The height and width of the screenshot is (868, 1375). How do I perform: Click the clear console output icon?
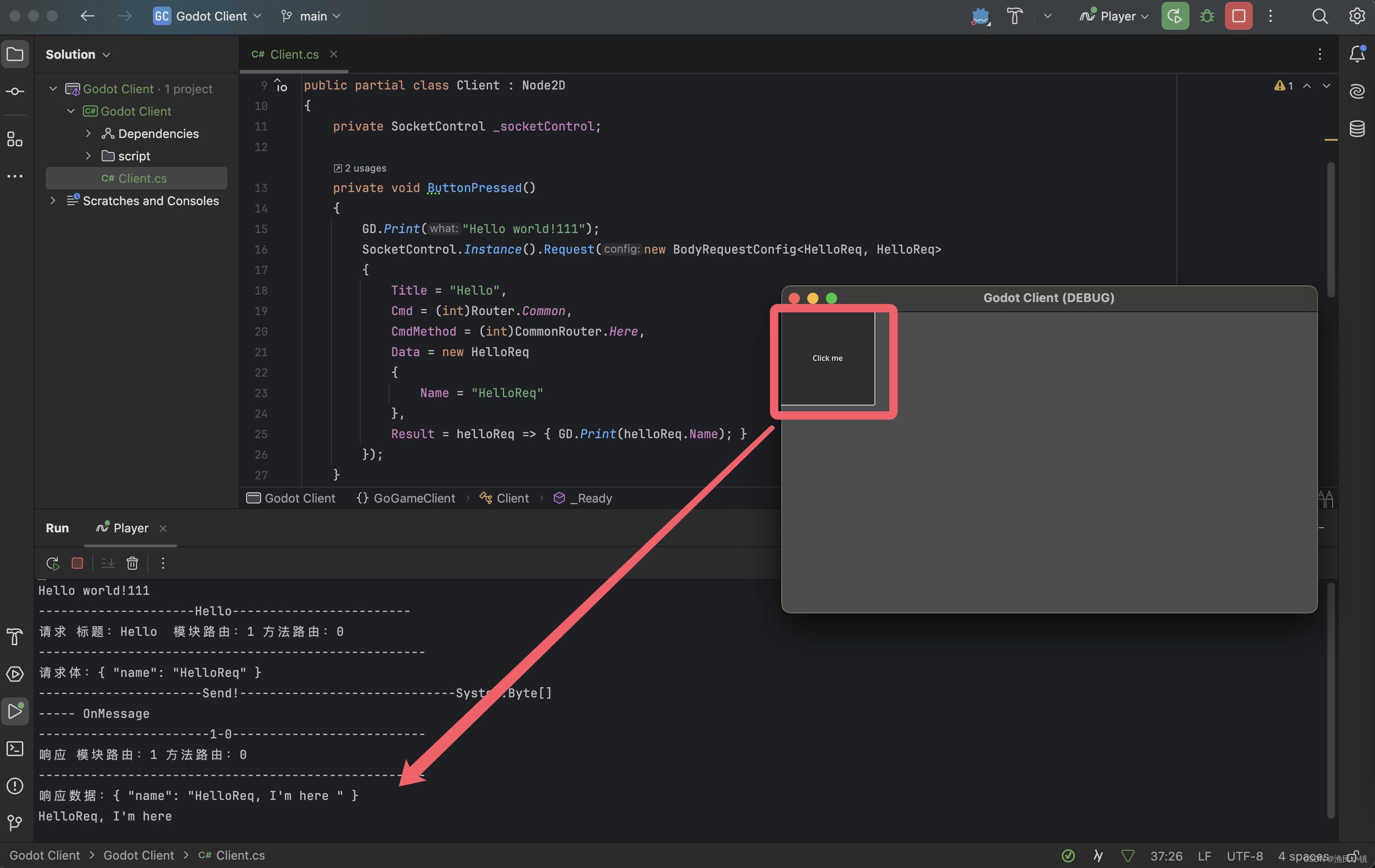pos(131,563)
